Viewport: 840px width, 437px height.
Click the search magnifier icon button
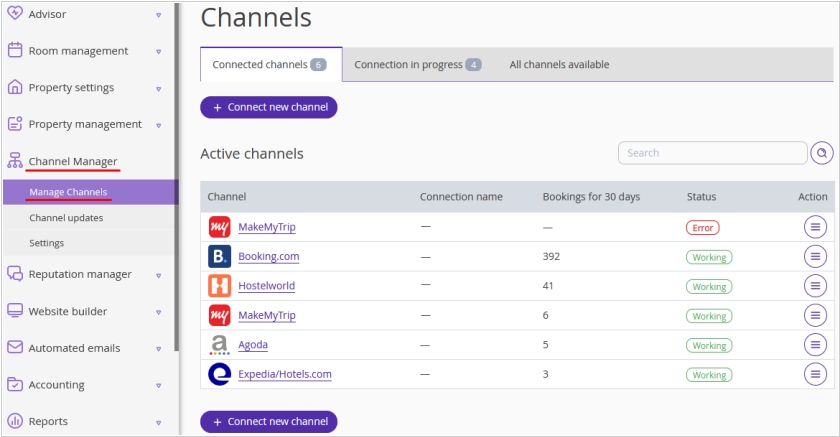tap(821, 153)
